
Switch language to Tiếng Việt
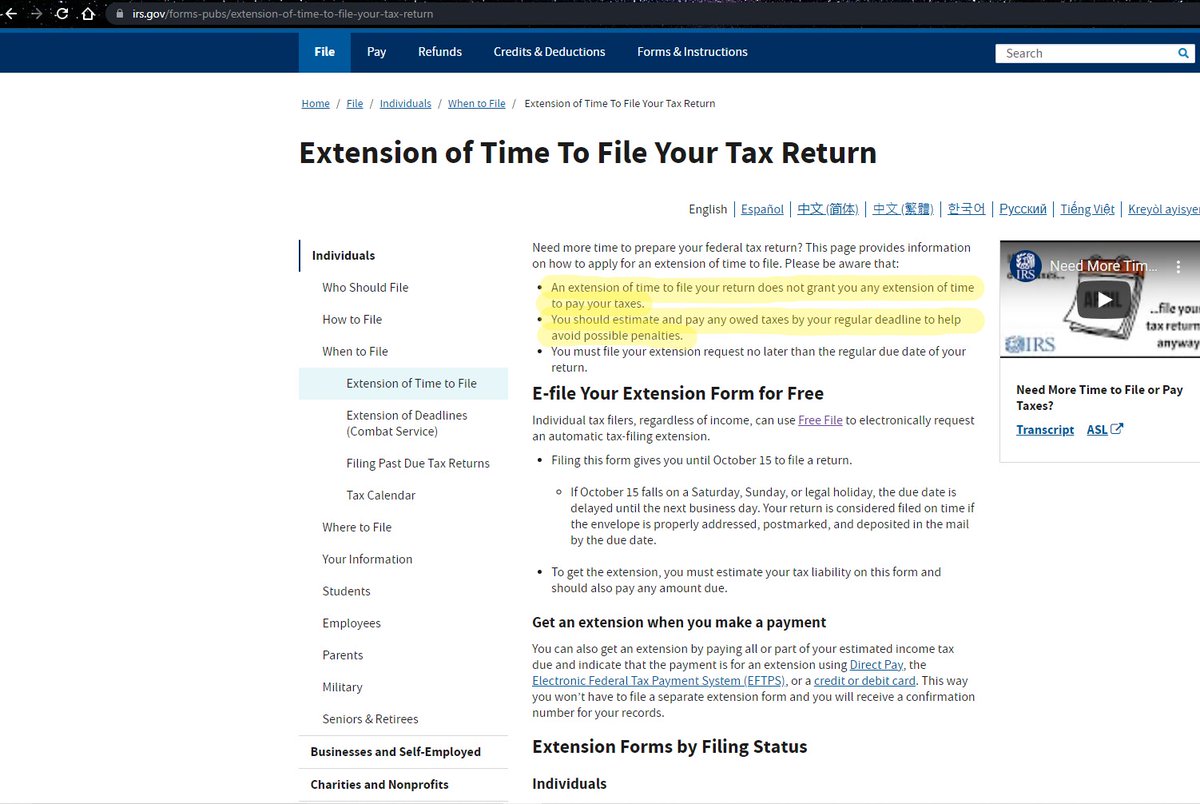tap(1087, 209)
